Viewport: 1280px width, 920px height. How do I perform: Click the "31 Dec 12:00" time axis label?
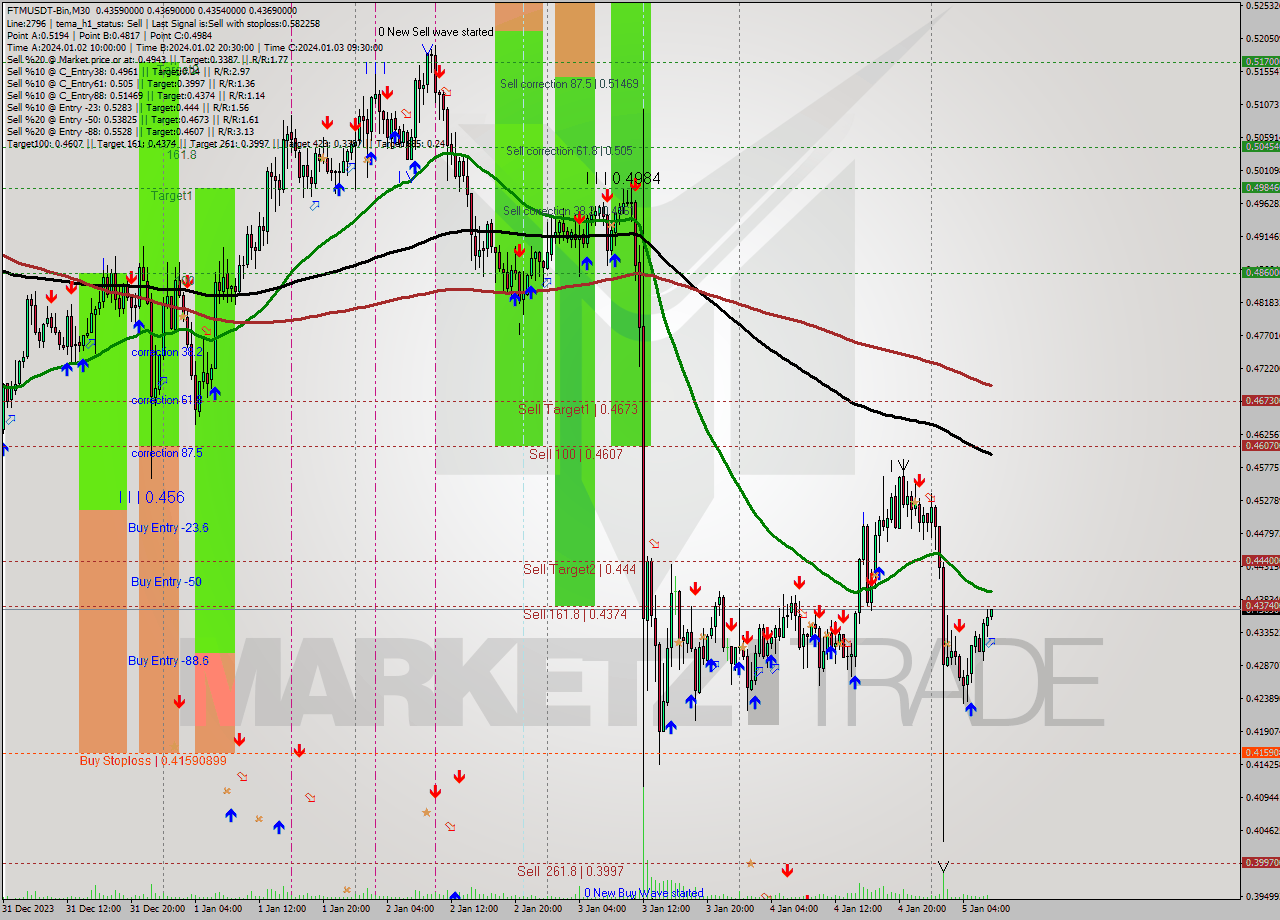coord(93,909)
